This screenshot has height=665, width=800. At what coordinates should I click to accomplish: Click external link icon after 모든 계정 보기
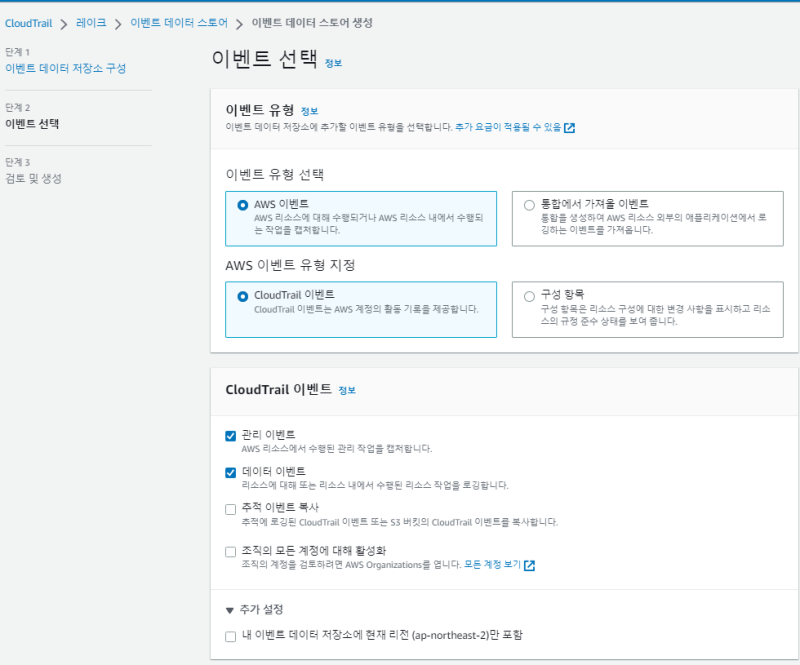pyautogui.click(x=529, y=565)
